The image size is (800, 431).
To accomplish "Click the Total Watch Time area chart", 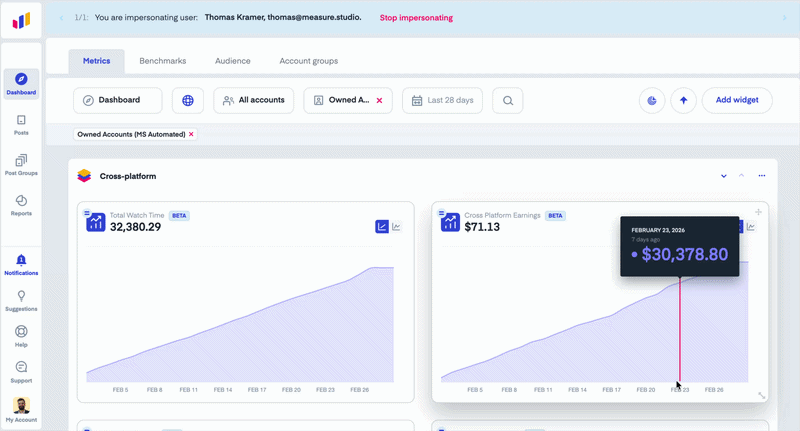I will (x=240, y=324).
